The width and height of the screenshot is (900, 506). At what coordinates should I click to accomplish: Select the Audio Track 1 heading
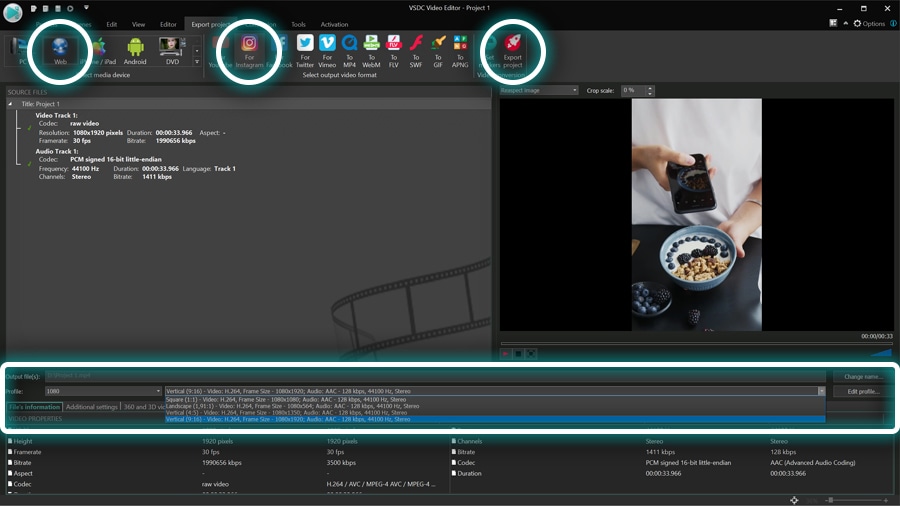click(56, 151)
